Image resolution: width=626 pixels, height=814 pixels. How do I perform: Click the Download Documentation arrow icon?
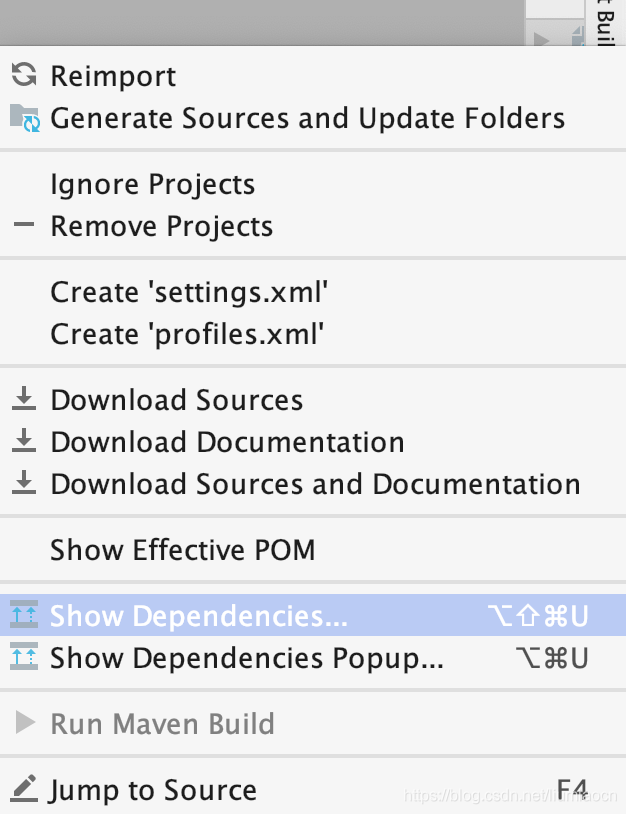coord(24,440)
